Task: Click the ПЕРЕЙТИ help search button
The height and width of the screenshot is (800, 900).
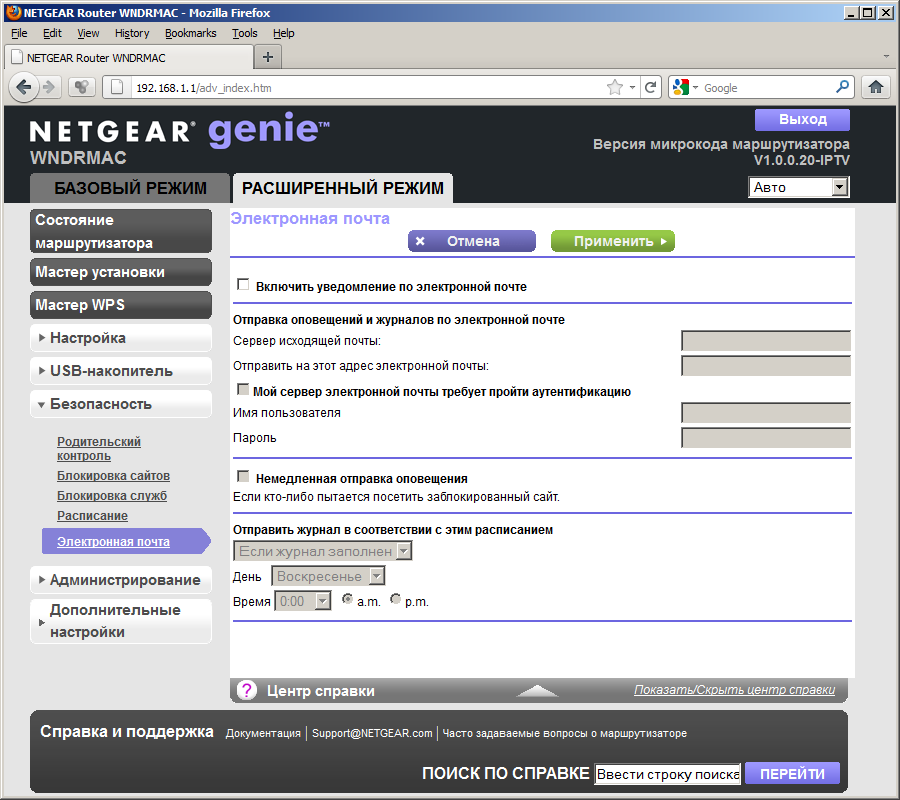Action: 792,774
